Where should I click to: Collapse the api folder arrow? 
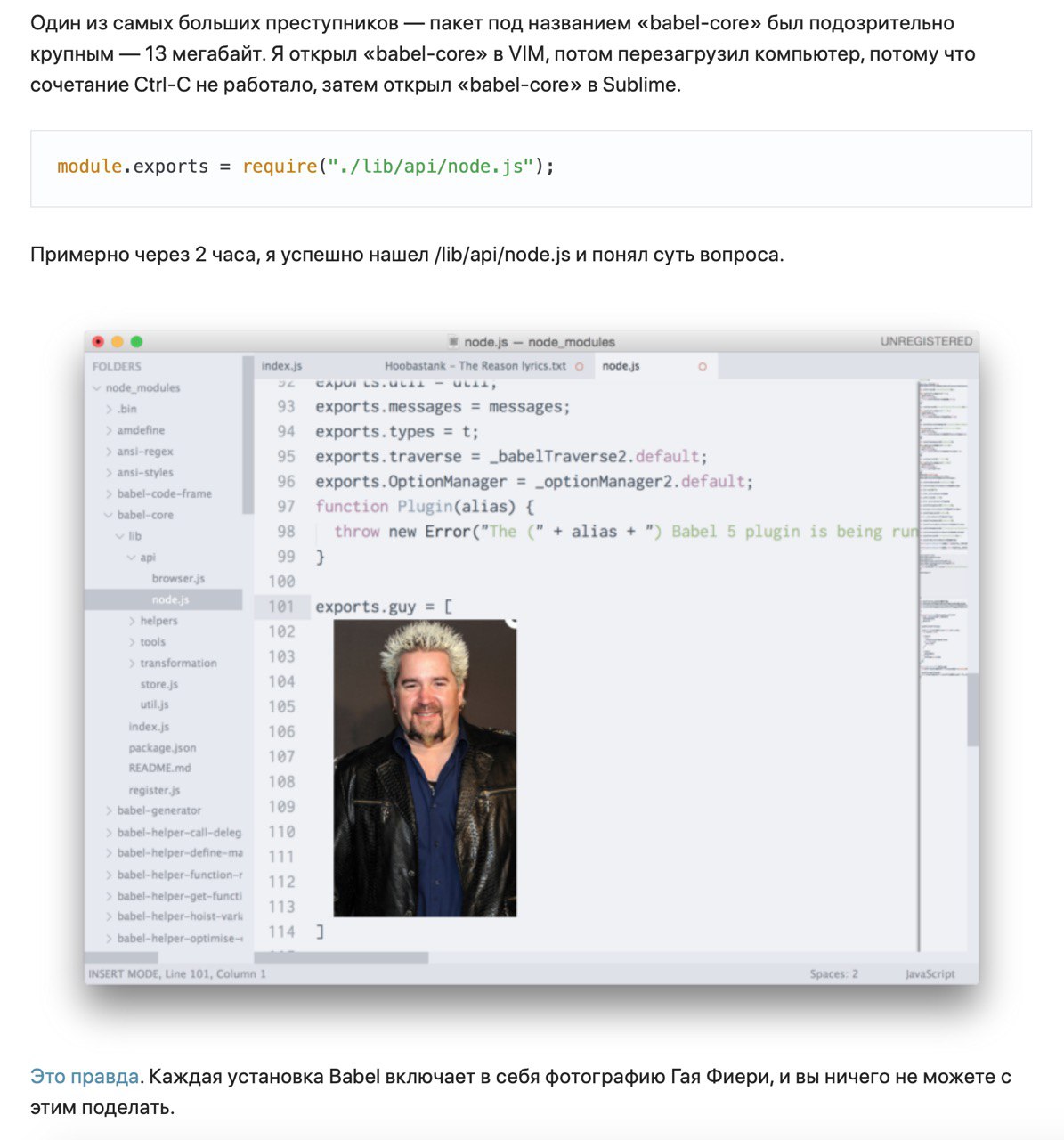click(x=132, y=558)
